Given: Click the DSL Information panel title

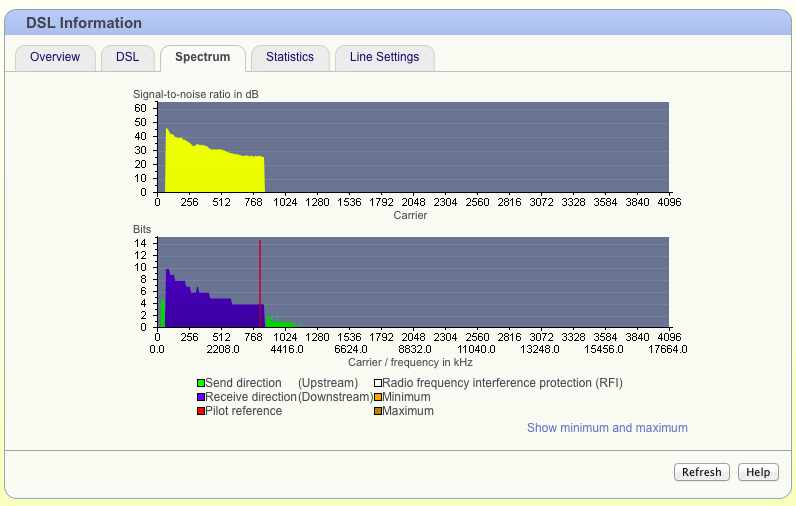Looking at the screenshot, I should pos(84,23).
